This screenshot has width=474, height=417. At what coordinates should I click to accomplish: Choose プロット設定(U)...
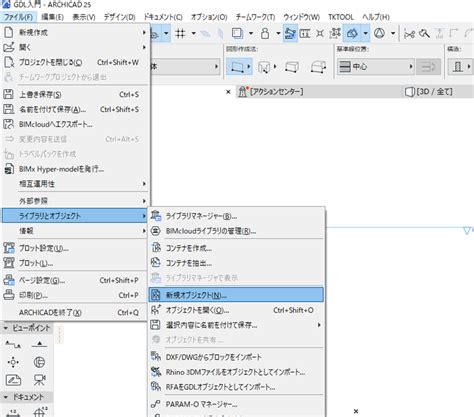[75, 248]
